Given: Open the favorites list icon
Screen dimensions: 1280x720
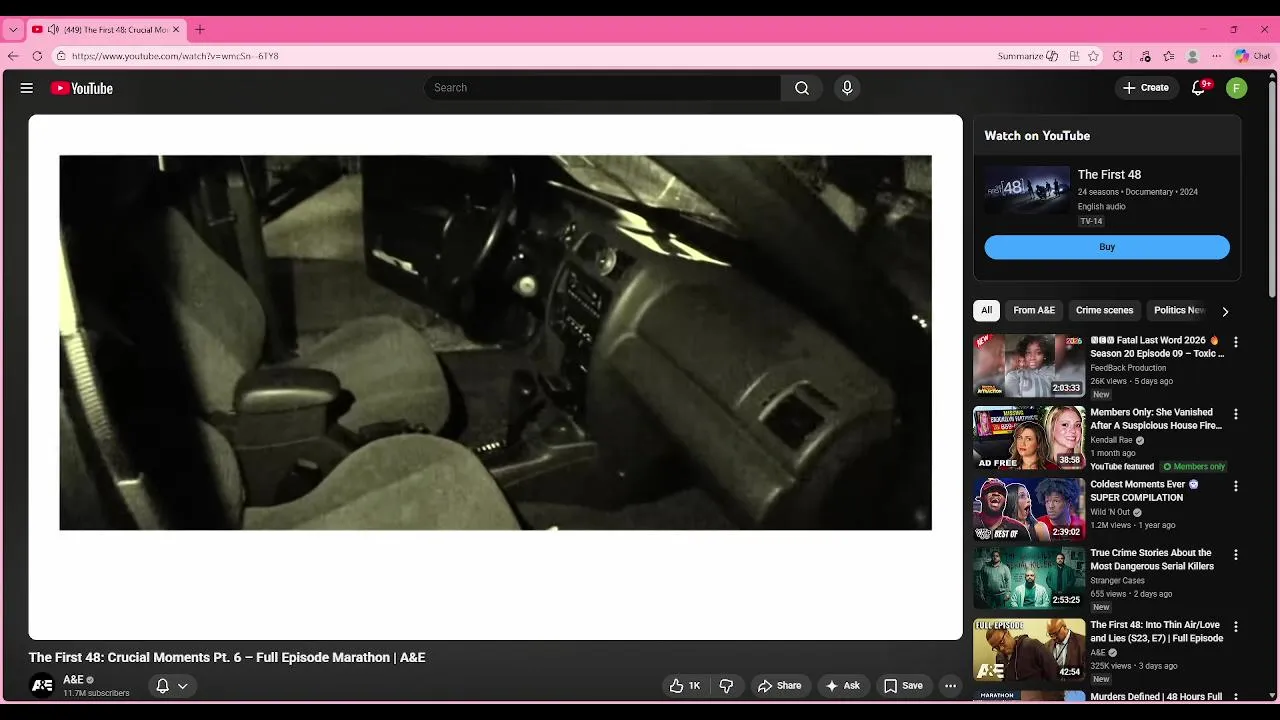Looking at the screenshot, I should pos(1169,56).
